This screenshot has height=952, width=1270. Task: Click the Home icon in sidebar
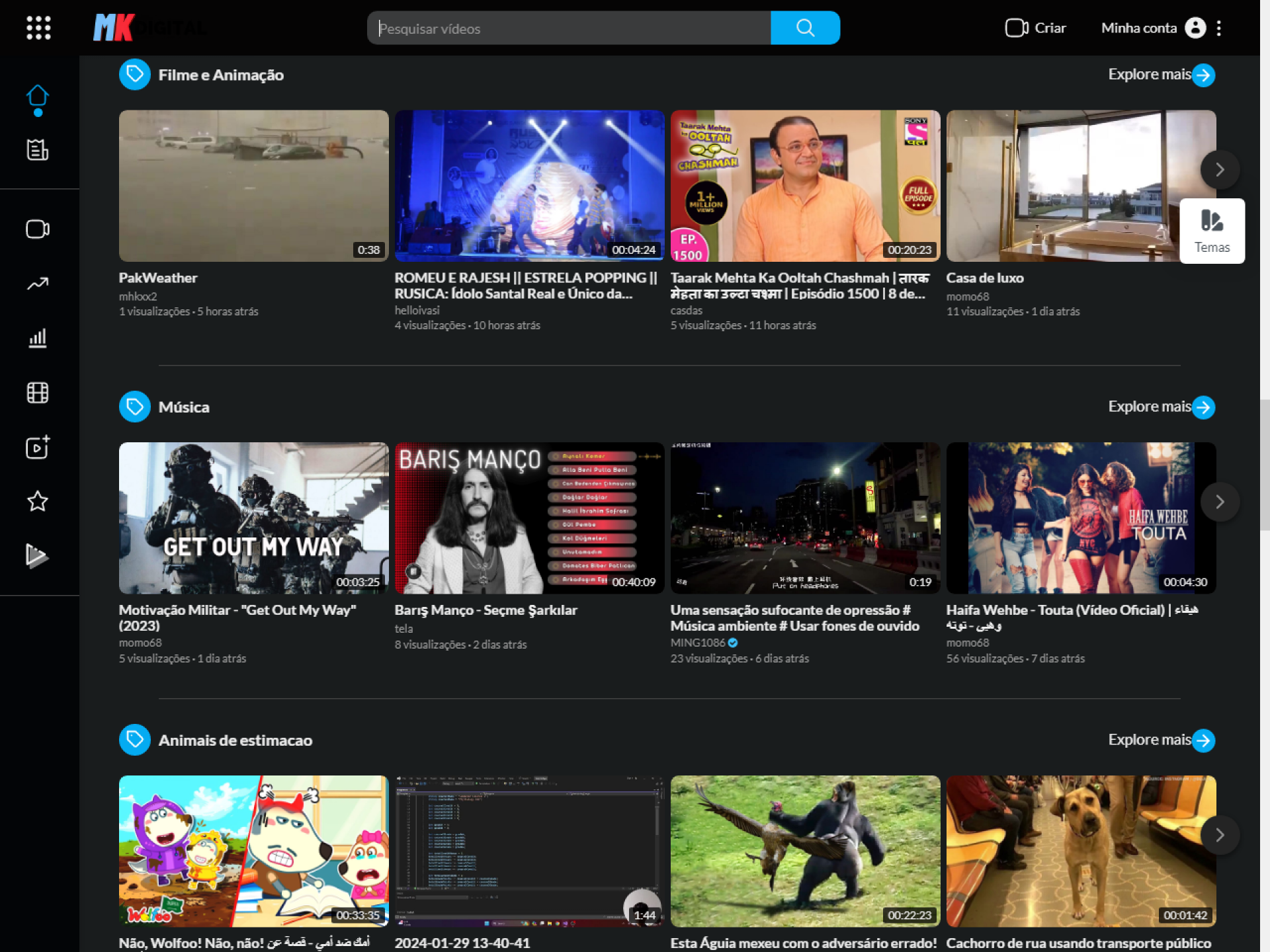click(38, 97)
